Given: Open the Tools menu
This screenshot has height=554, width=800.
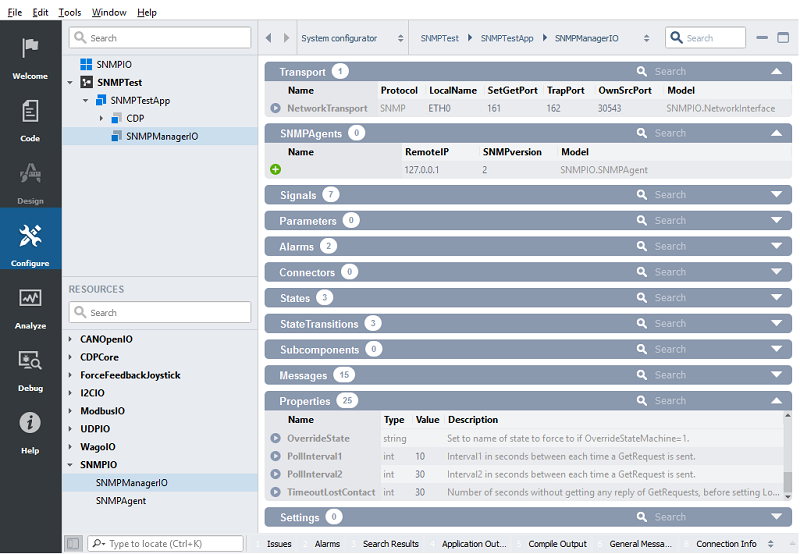Looking at the screenshot, I should (70, 12).
